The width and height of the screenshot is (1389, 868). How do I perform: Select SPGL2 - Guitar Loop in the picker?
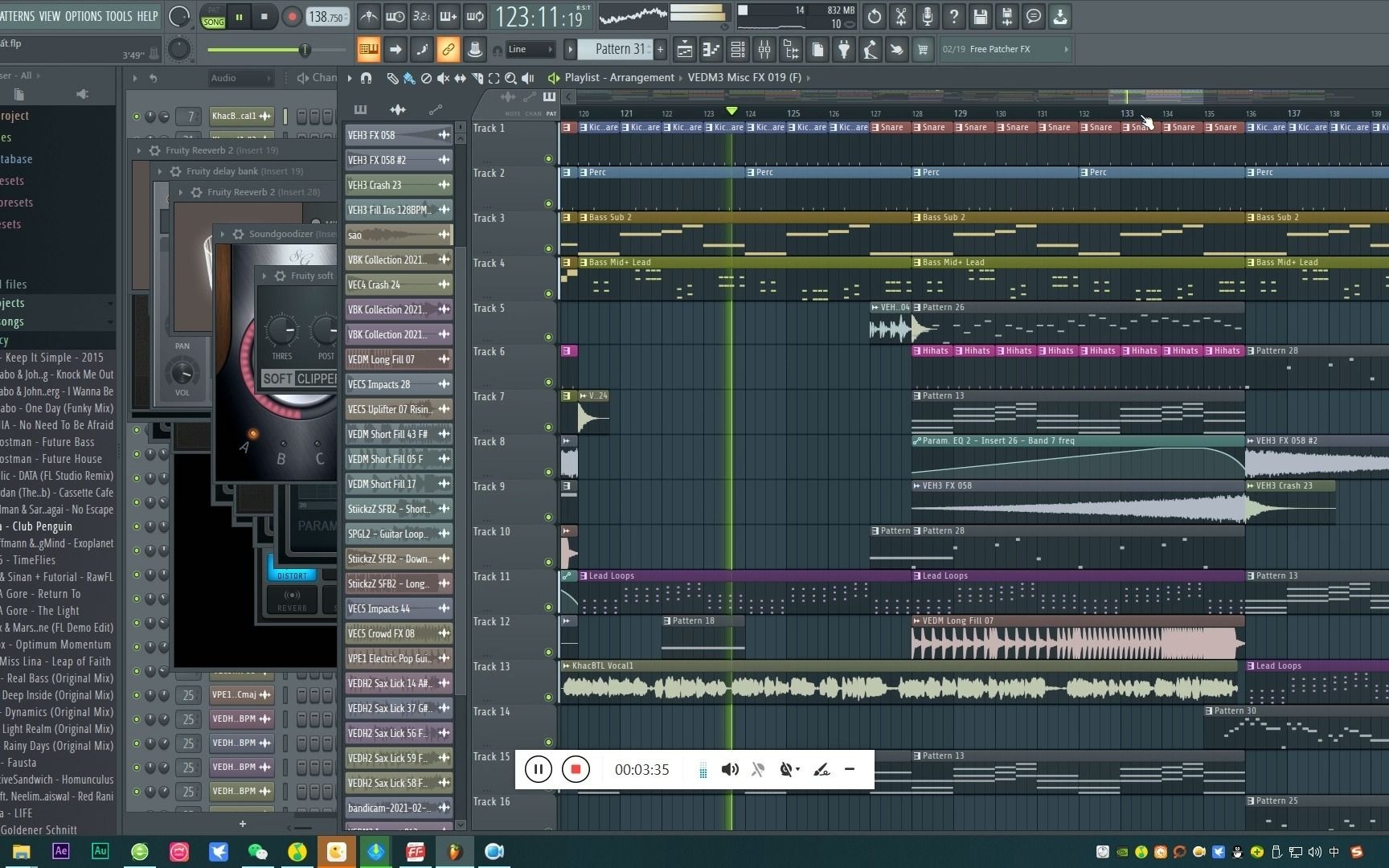tap(399, 534)
